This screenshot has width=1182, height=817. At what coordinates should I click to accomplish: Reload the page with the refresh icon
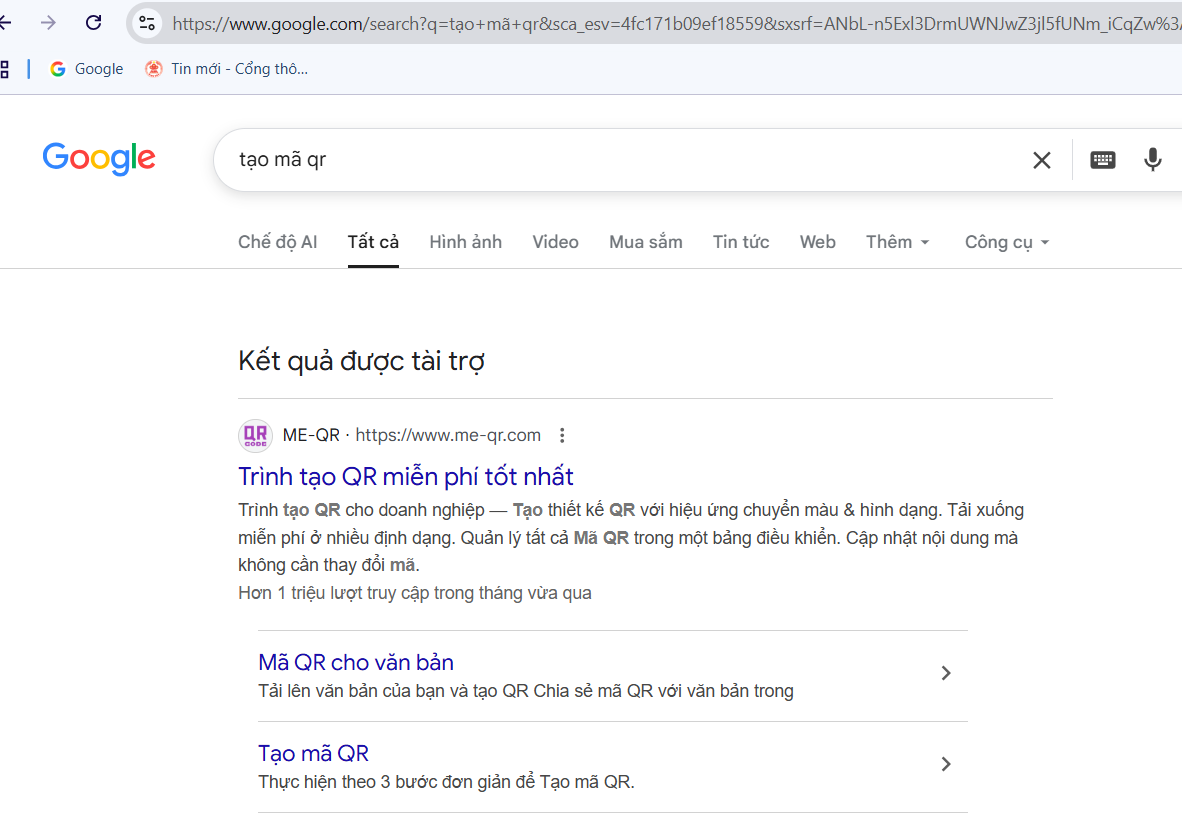[93, 23]
